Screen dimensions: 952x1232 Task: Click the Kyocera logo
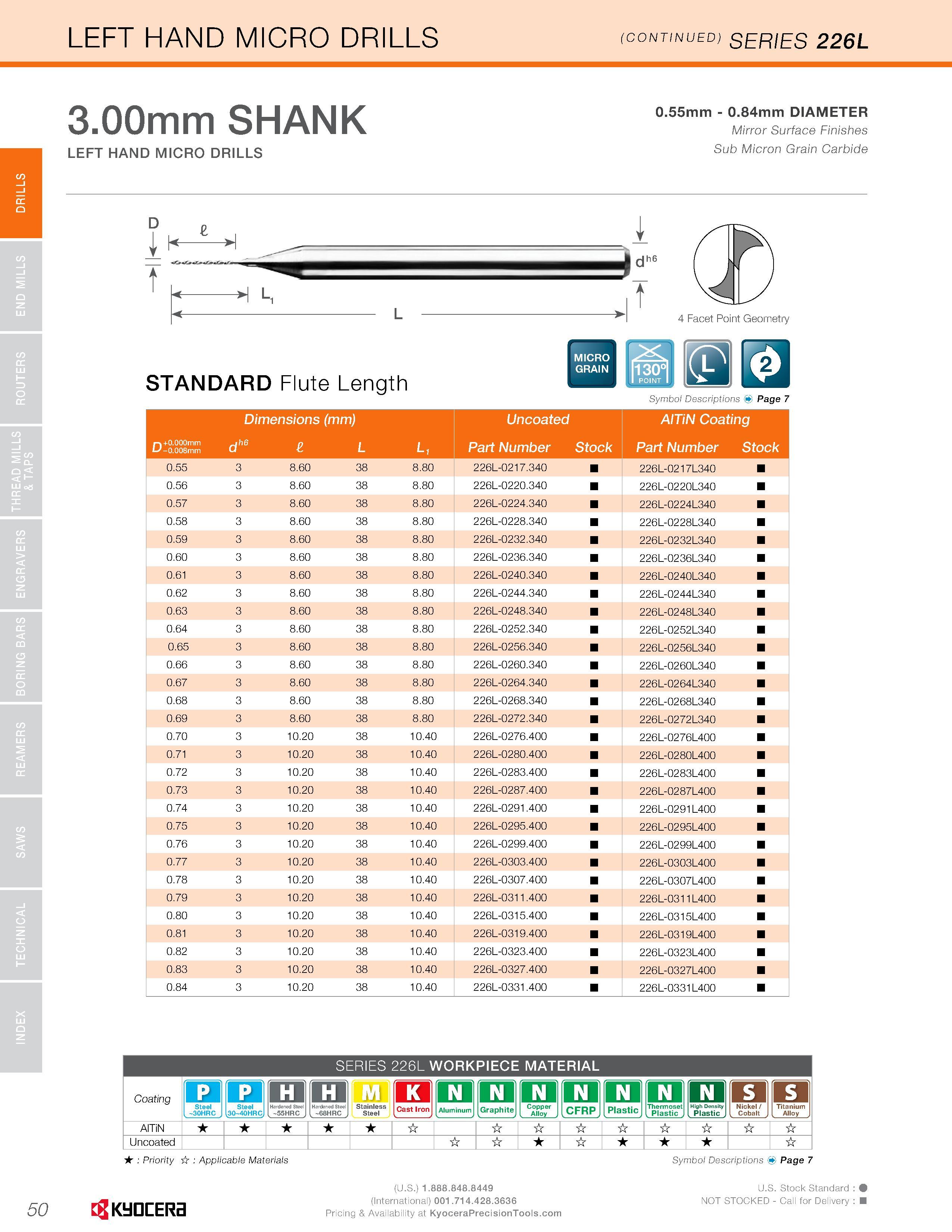pyautogui.click(x=139, y=1209)
